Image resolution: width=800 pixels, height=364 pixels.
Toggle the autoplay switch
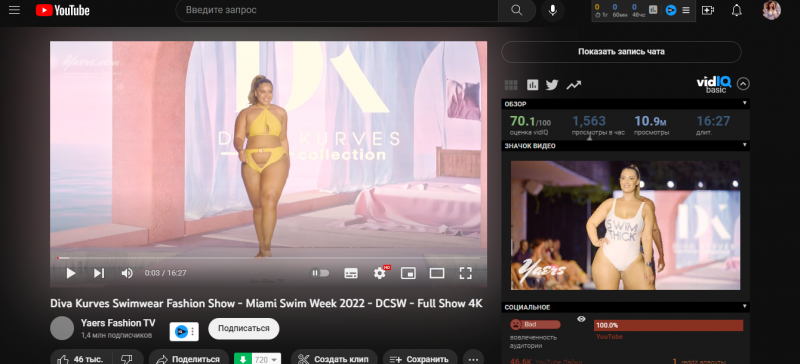pyautogui.click(x=320, y=273)
